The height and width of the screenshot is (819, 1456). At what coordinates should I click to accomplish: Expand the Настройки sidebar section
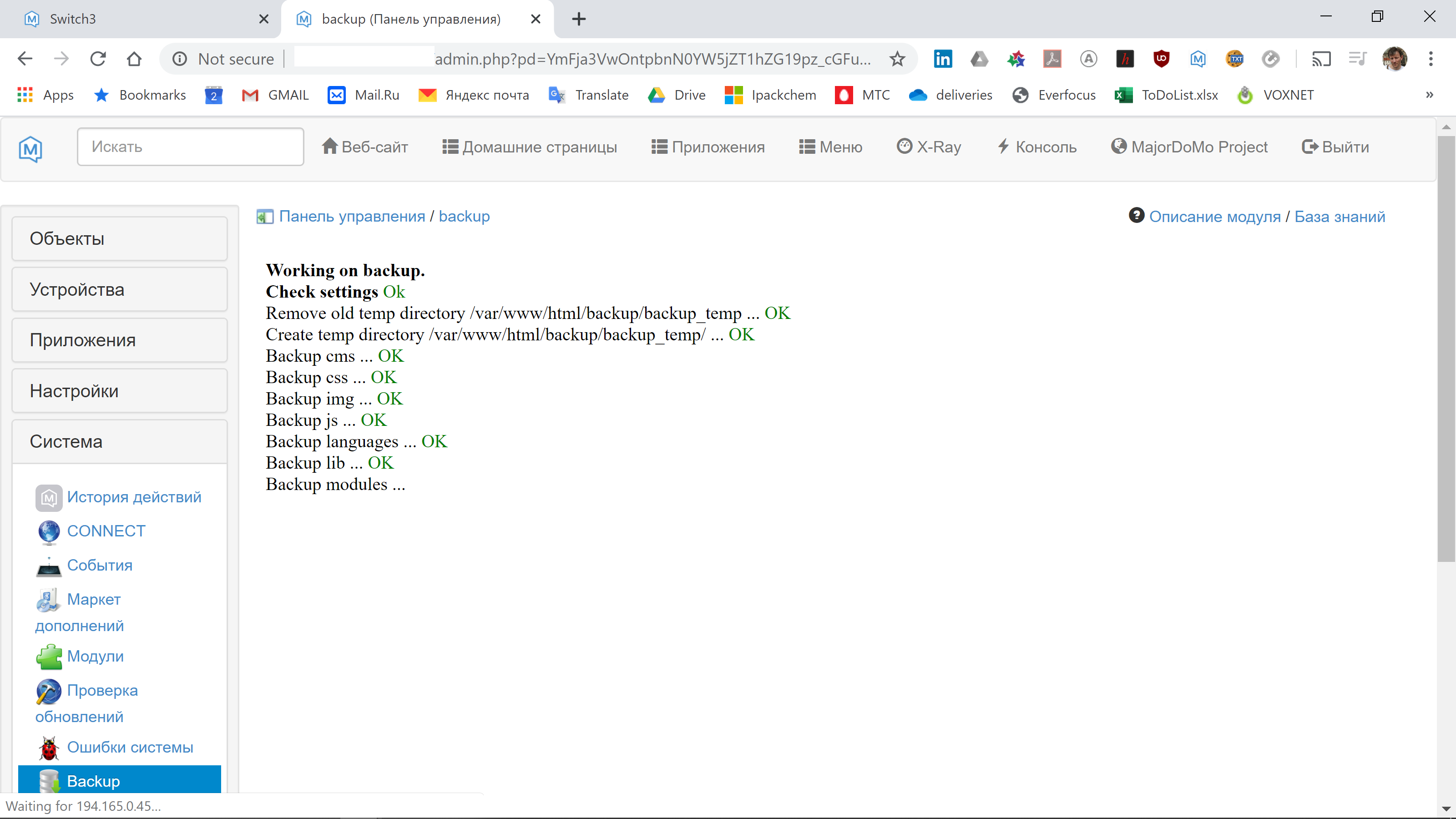74,390
